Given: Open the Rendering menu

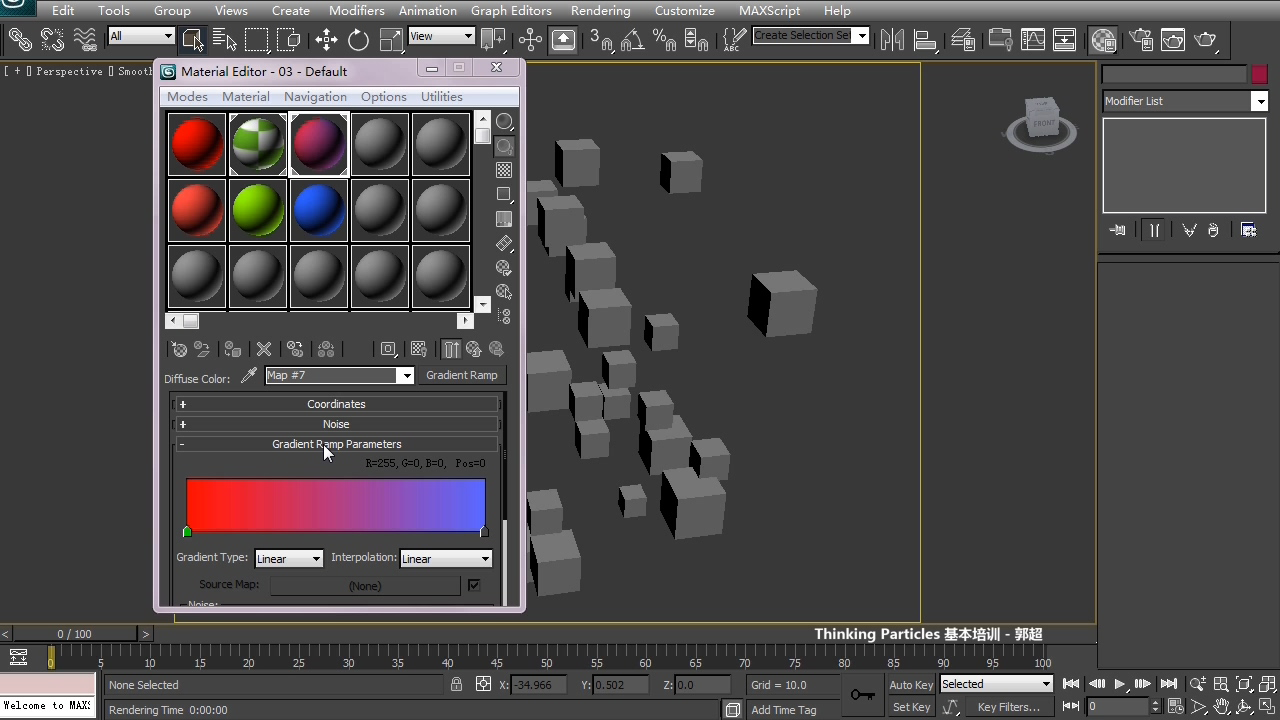Looking at the screenshot, I should [x=600, y=10].
